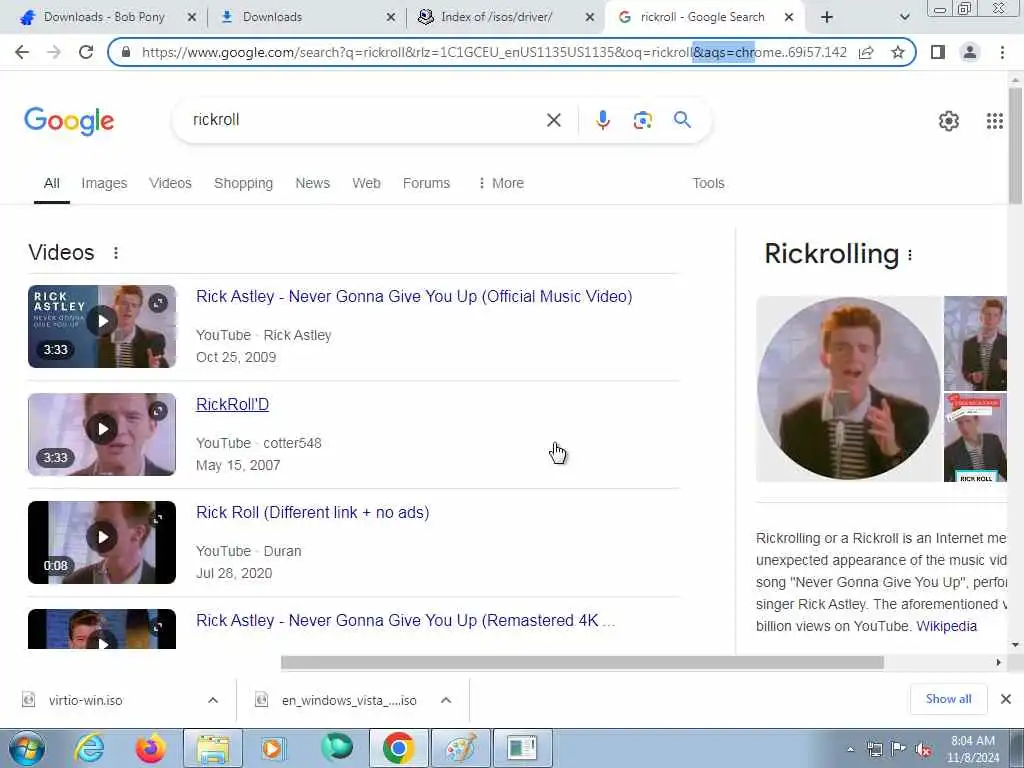Open Never Gonna Give You Up Official Music Video
Screen dimensions: 1024x768
(414, 296)
